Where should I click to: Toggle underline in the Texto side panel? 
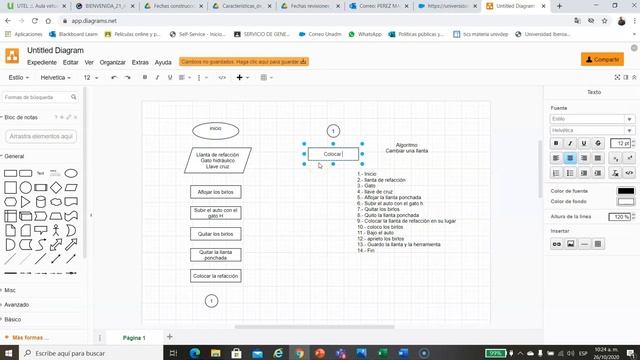pos(584,143)
